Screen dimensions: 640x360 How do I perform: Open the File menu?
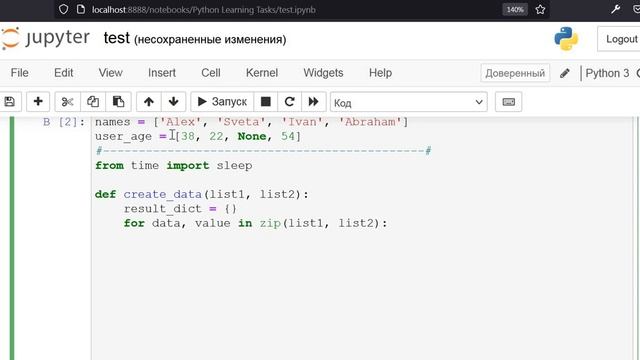point(20,73)
